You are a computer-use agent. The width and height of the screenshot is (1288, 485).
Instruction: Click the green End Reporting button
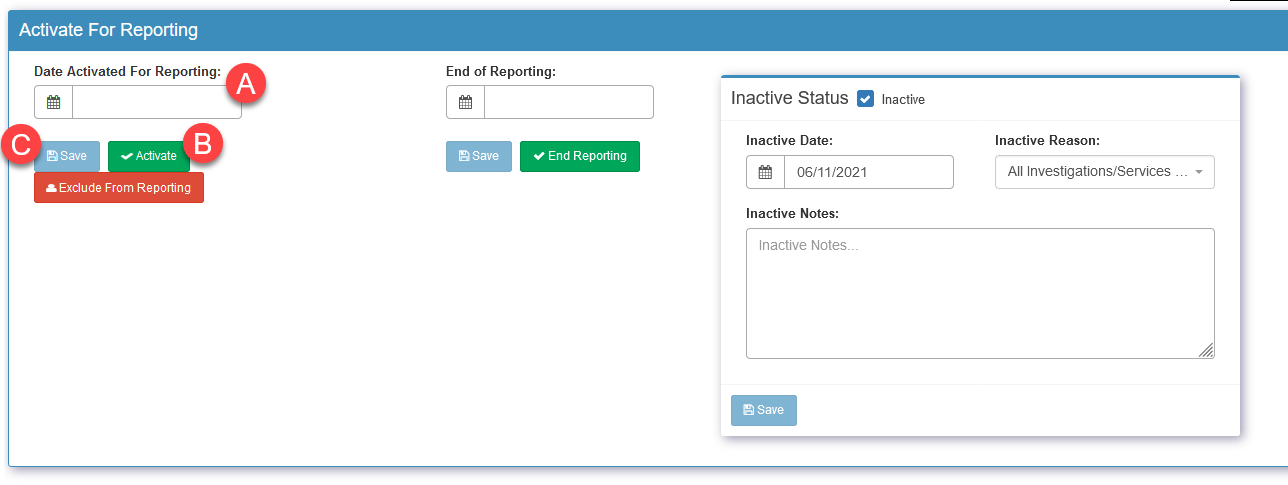[580, 156]
